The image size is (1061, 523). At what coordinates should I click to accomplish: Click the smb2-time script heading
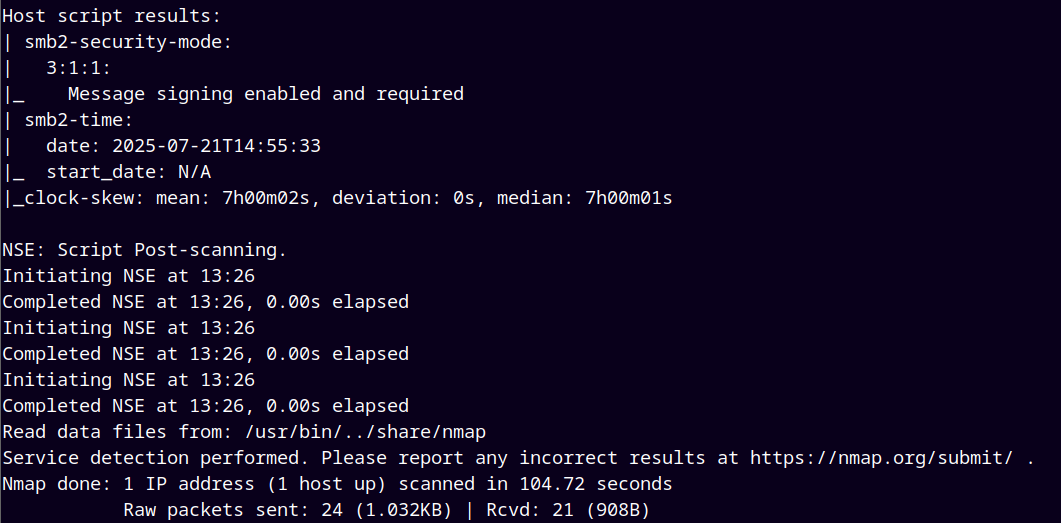pos(79,120)
